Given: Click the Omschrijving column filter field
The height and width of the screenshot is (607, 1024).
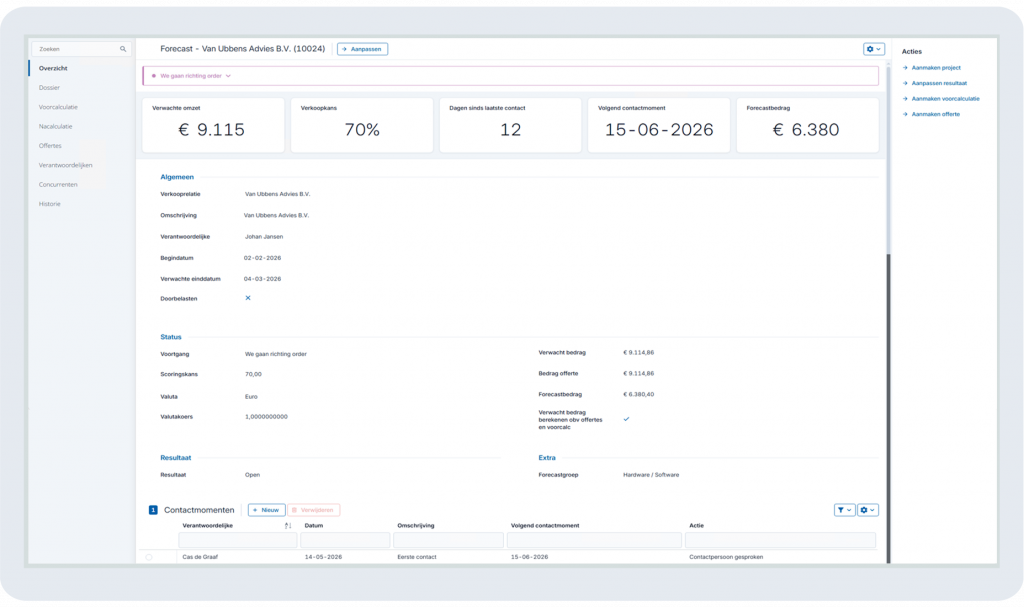Looking at the screenshot, I should point(448,540).
